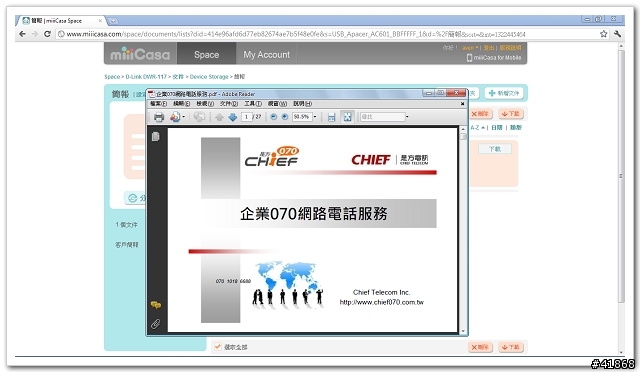
Task: Click the Reader scrollbar down arrow
Action: point(463,331)
